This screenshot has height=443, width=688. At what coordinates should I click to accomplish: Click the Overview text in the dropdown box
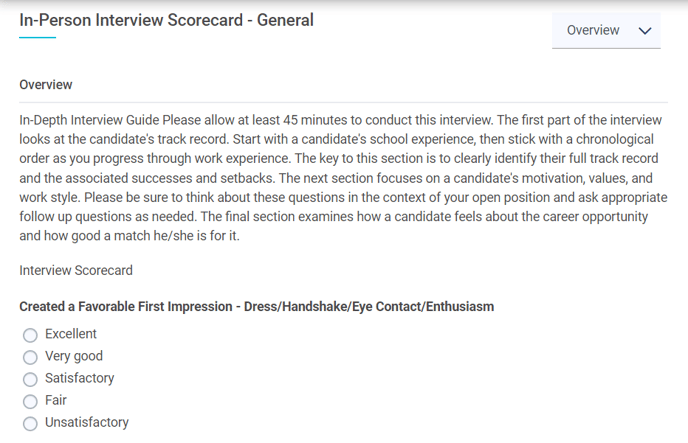593,30
